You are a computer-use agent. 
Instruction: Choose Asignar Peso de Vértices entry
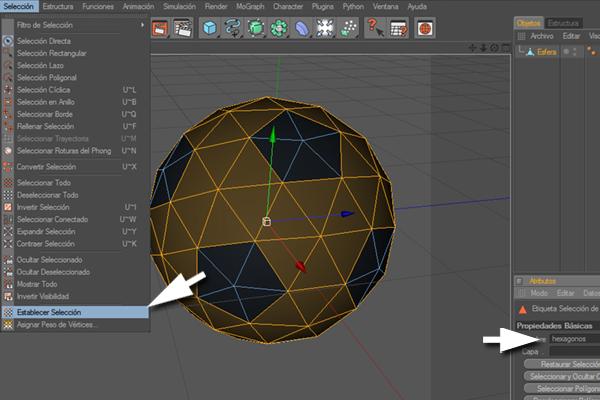click(75, 325)
